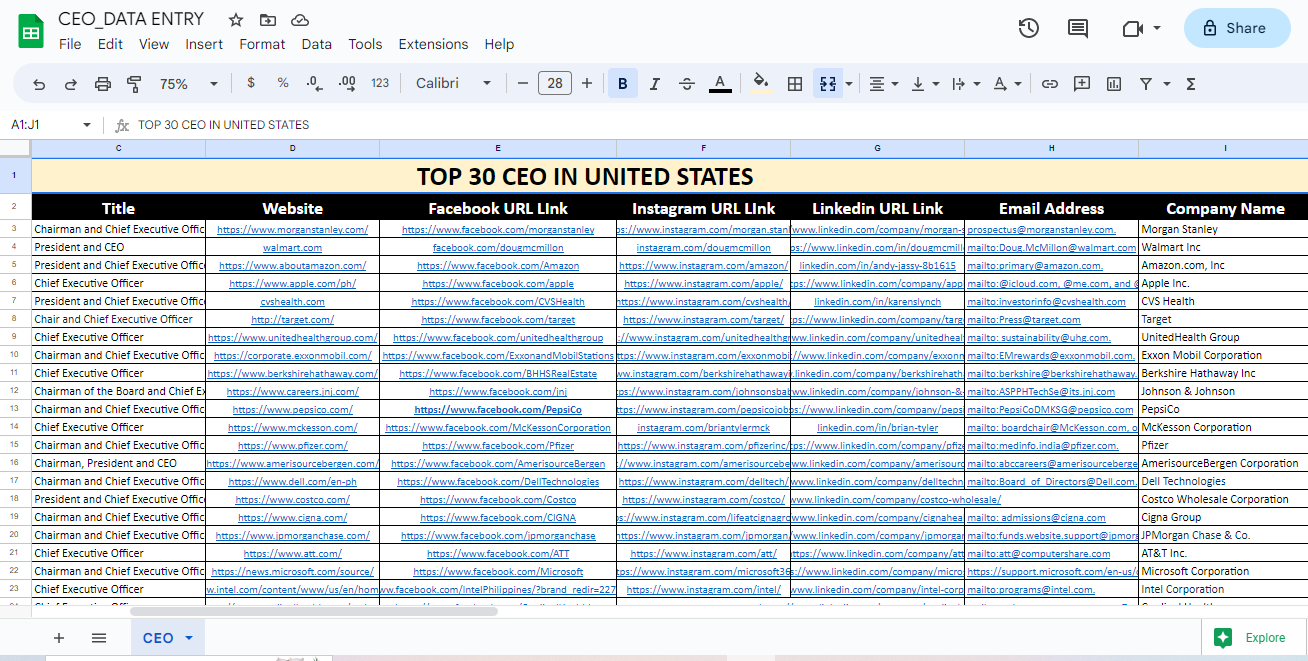This screenshot has width=1308, height=661.
Task: Open the zoom level 75% dropdown
Action: [x=188, y=84]
